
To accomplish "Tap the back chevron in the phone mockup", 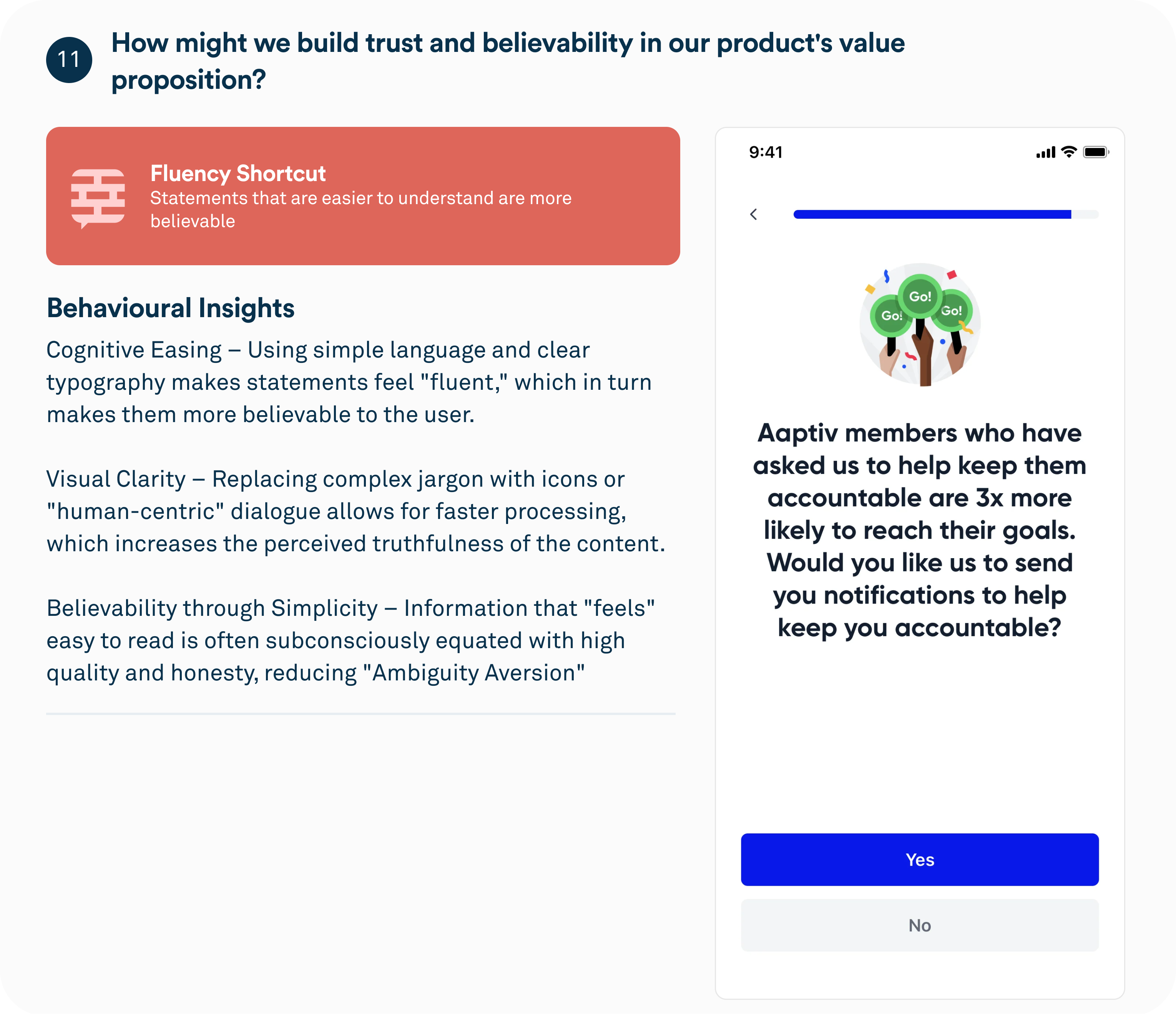I will coord(754,214).
